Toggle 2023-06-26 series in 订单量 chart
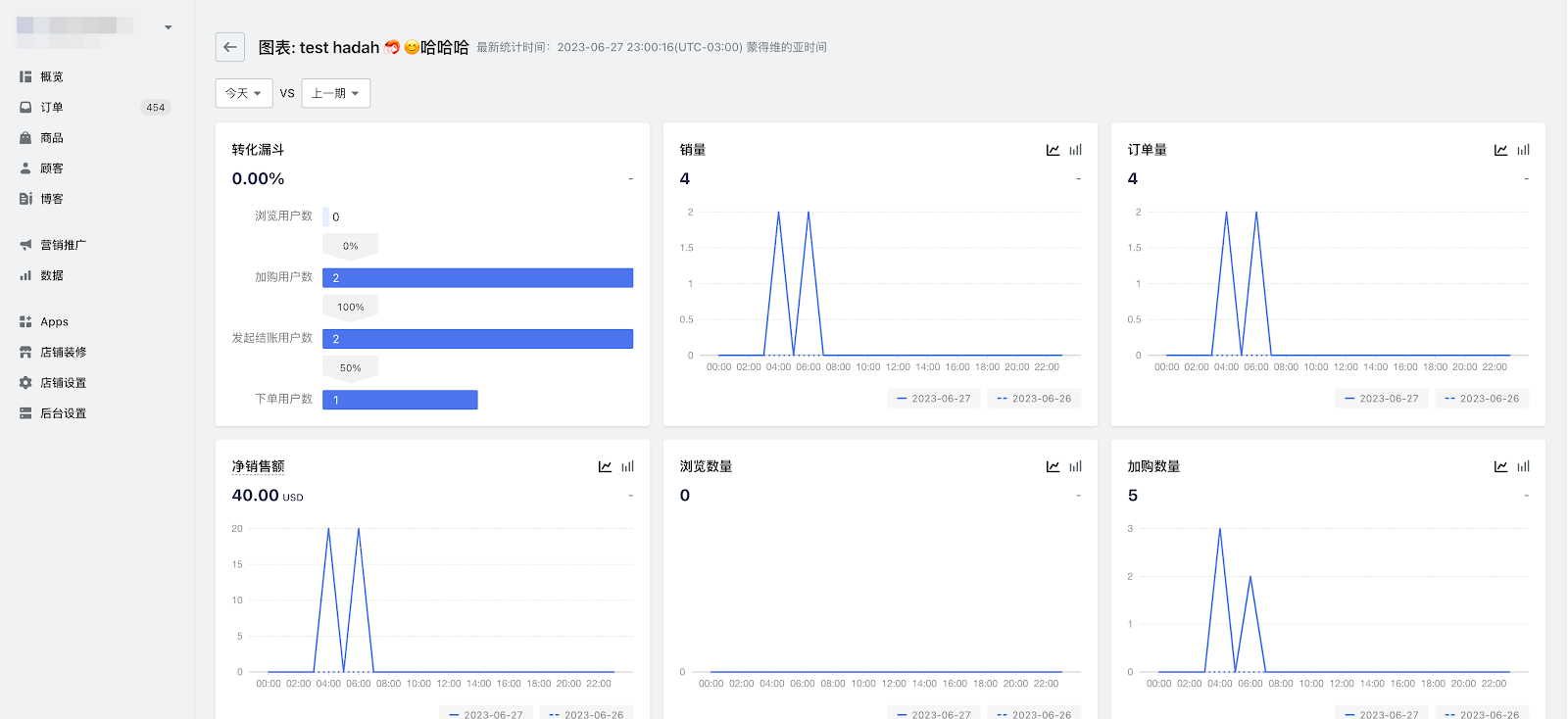 coord(1482,399)
